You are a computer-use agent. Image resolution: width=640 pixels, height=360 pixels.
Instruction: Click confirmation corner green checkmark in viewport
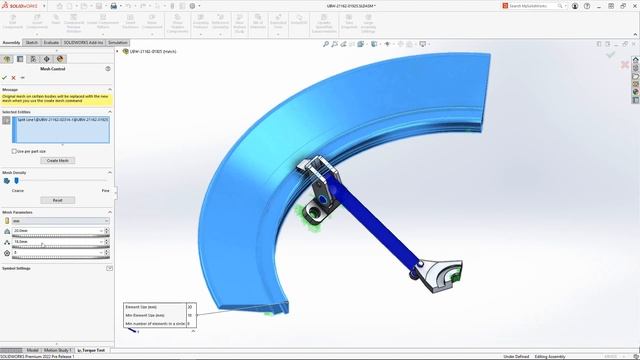(x=611, y=54)
